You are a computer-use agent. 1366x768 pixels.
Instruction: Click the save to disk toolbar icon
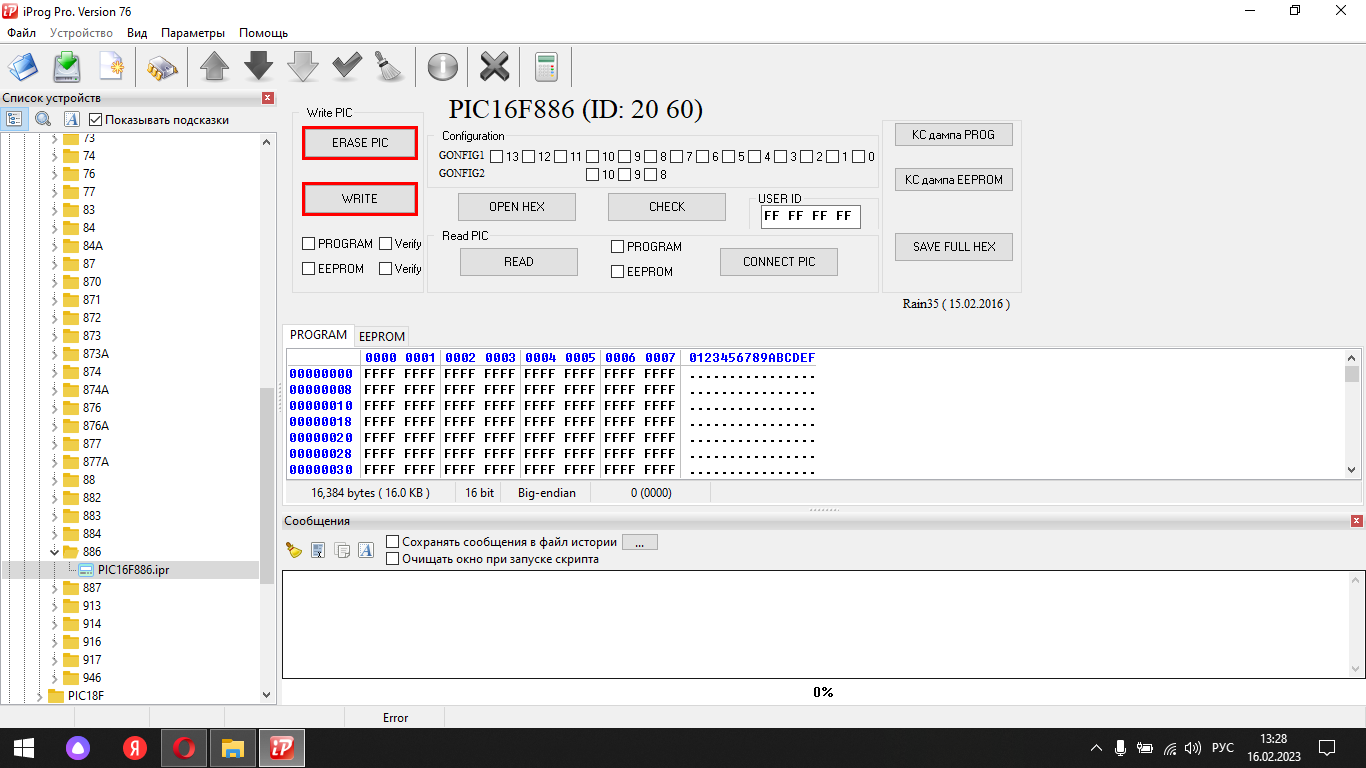(67, 67)
